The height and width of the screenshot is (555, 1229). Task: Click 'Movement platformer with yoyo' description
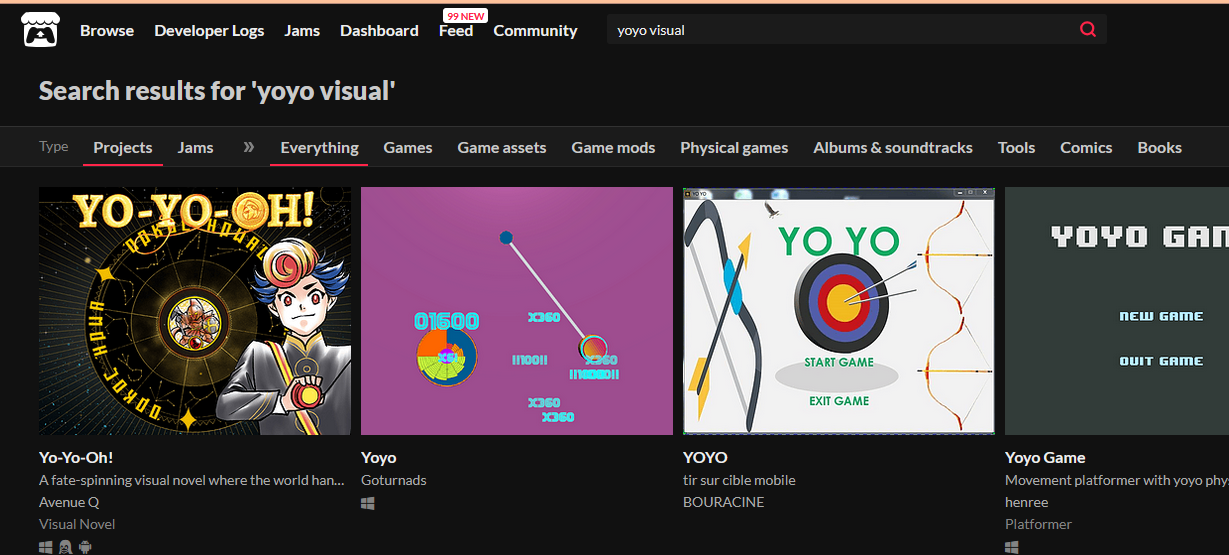pyautogui.click(x=1117, y=480)
